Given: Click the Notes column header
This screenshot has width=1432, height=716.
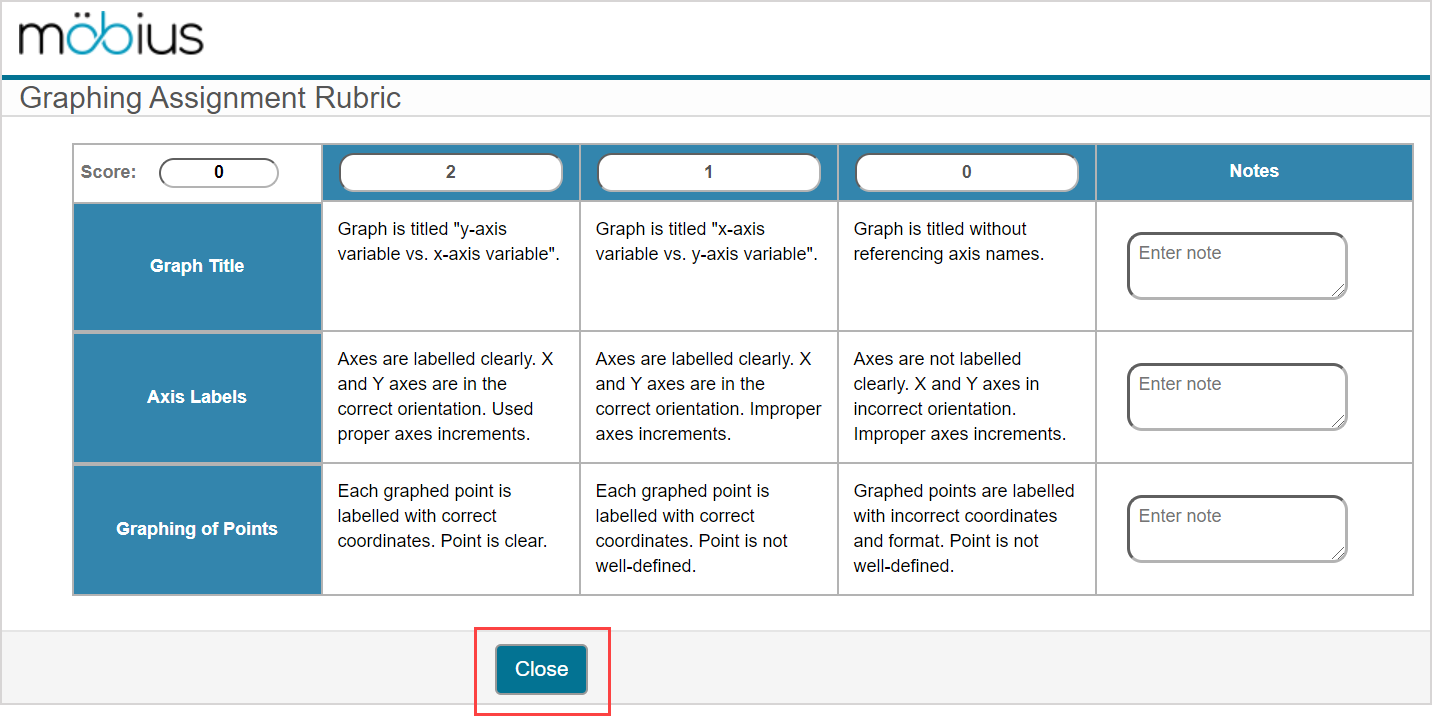Looking at the screenshot, I should (1254, 171).
